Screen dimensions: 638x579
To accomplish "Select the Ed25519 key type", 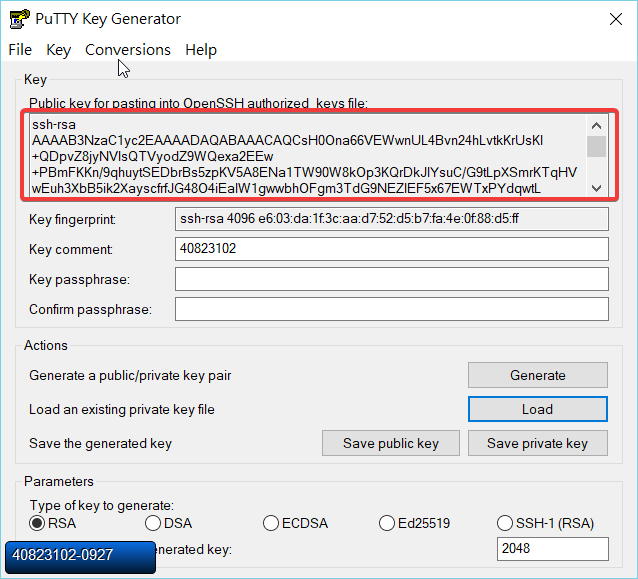I will (x=414, y=523).
